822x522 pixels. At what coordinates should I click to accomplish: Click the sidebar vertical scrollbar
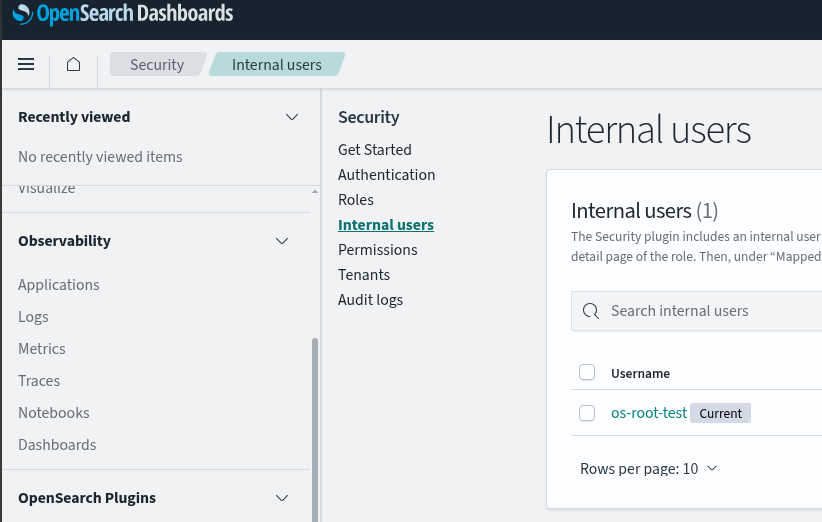click(x=315, y=429)
